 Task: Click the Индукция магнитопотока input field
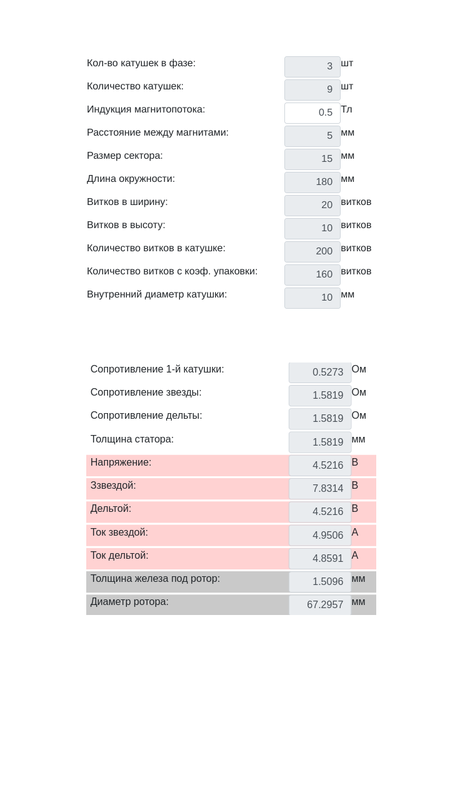click(312, 113)
